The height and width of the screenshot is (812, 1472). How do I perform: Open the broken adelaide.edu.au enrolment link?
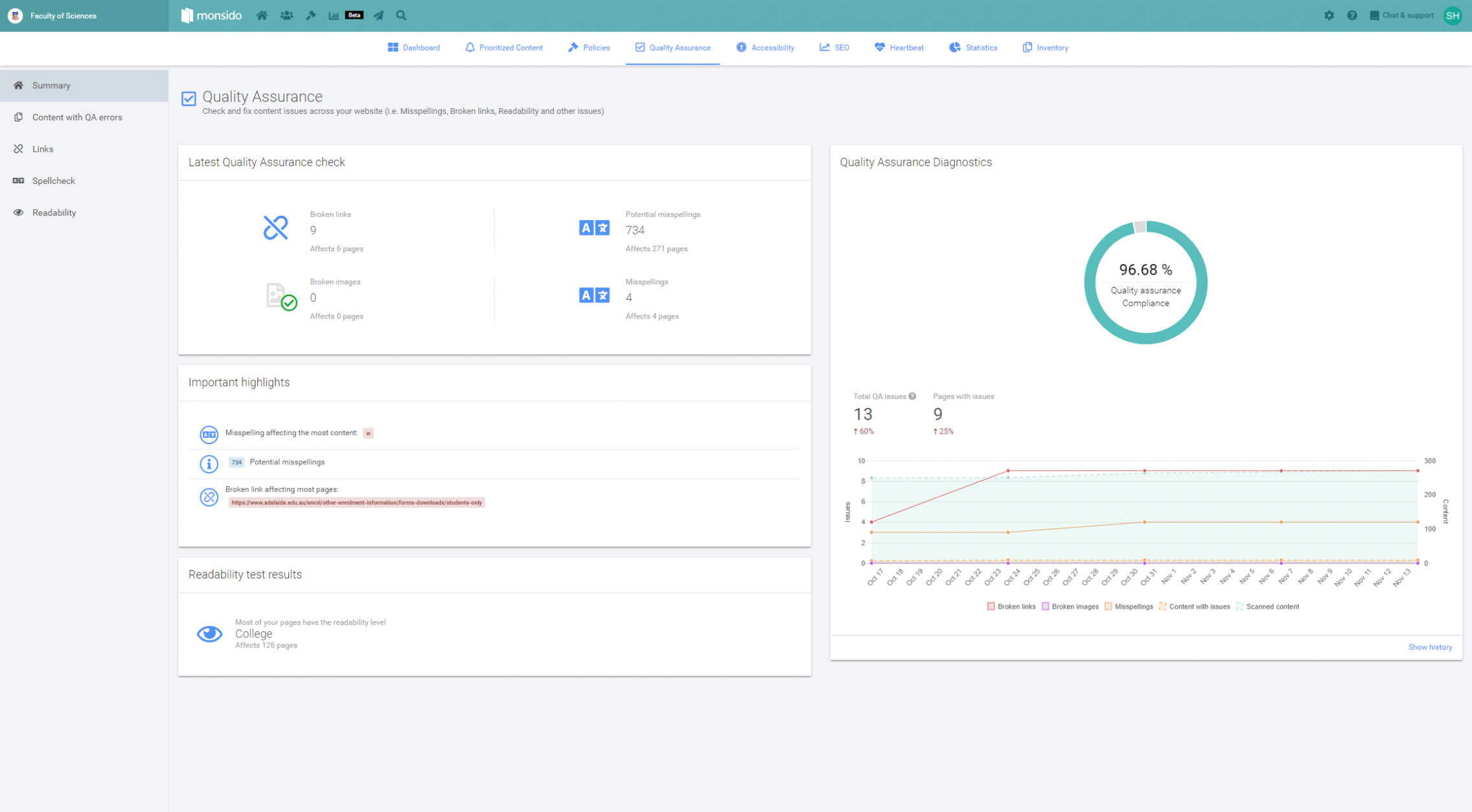(356, 502)
